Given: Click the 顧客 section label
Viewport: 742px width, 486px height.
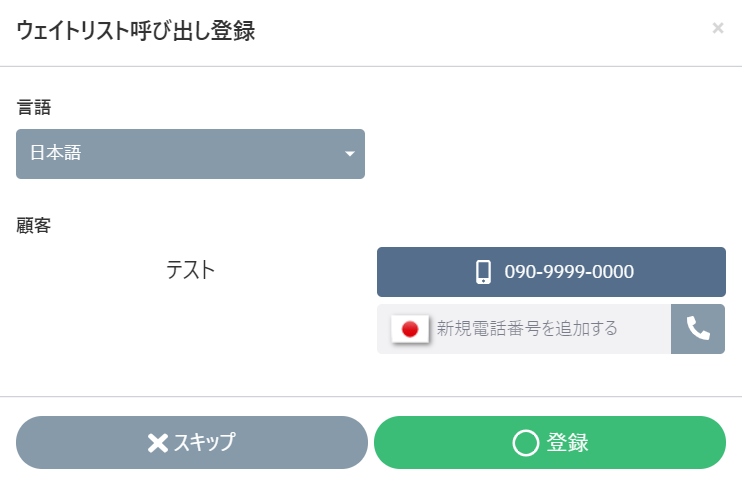Looking at the screenshot, I should pos(34,226).
